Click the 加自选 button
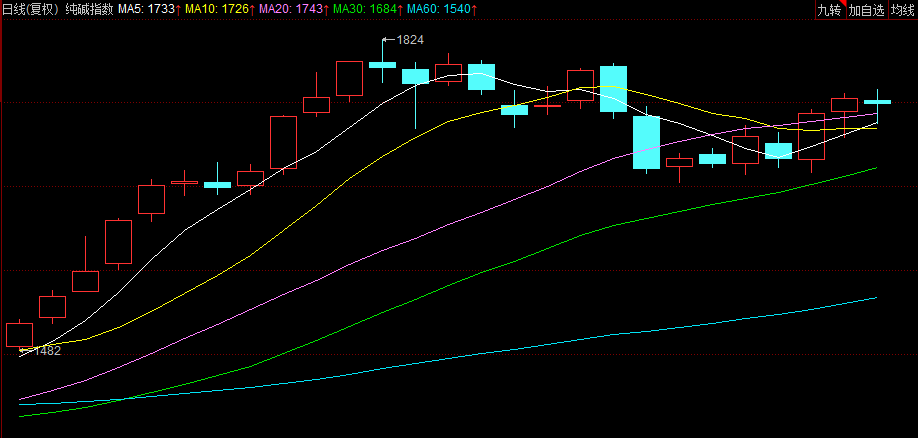Image resolution: width=918 pixels, height=438 pixels. coord(867,10)
